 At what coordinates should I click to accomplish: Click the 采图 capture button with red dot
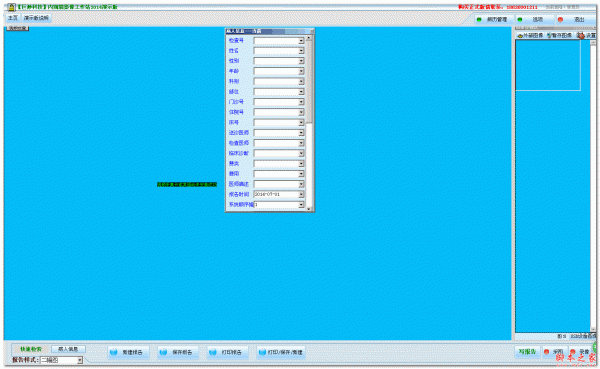[554, 352]
